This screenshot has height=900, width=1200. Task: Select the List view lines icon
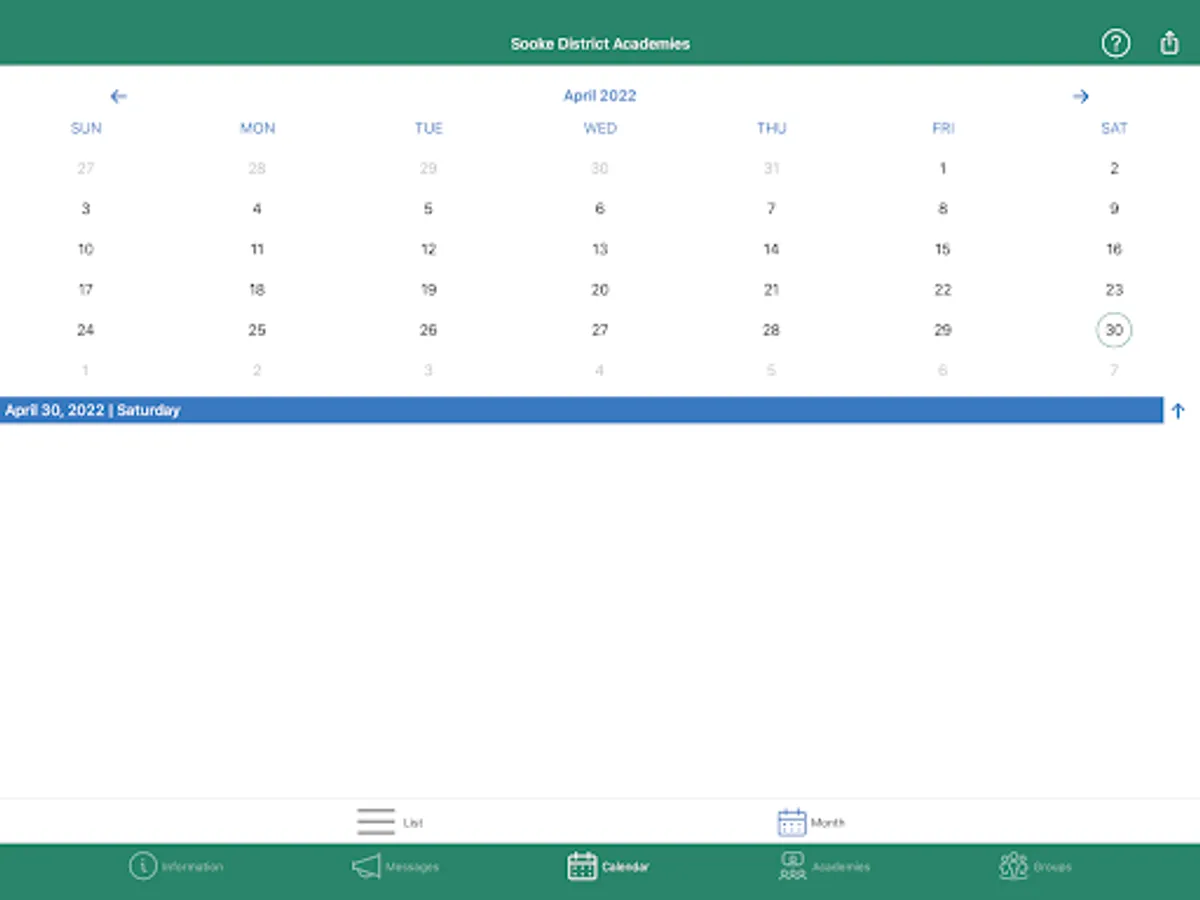(374, 821)
